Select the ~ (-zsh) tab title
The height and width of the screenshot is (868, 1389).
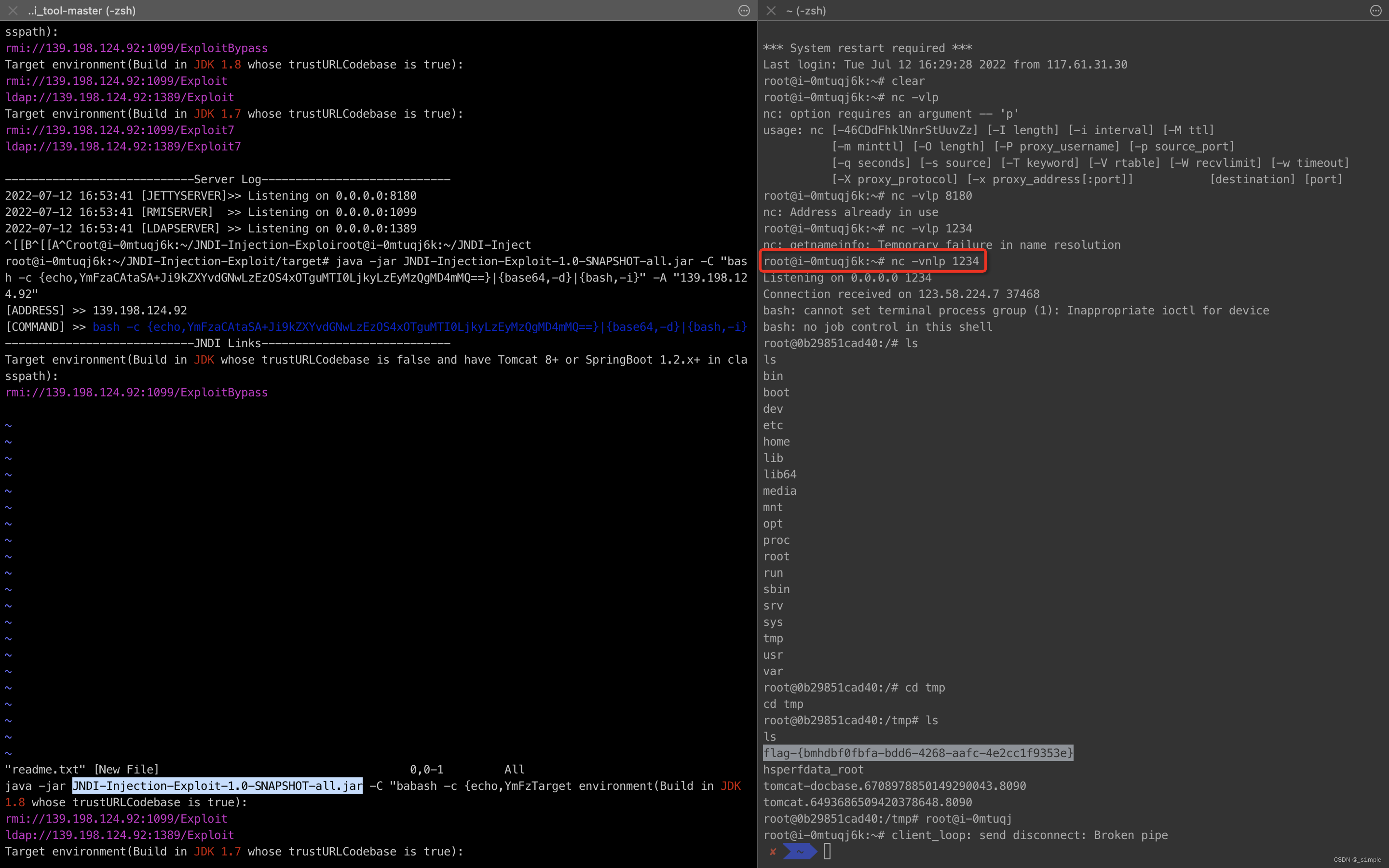(806, 10)
